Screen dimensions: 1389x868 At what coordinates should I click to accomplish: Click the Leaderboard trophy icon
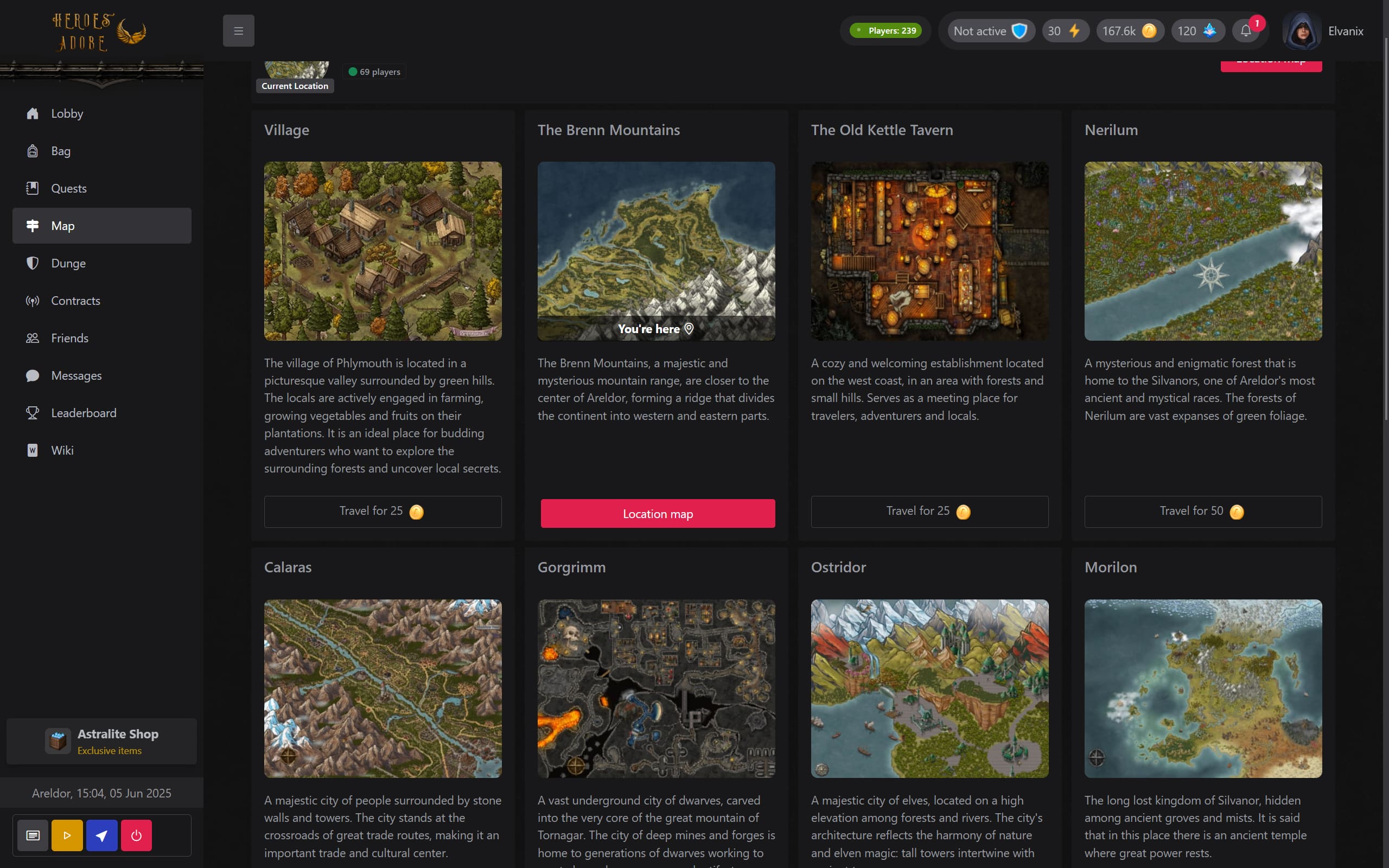coord(33,413)
